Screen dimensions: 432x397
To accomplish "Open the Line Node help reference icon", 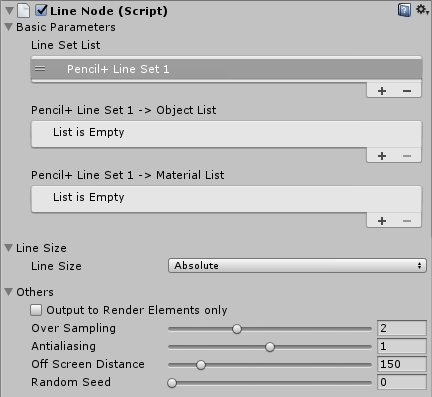I will pyautogui.click(x=404, y=10).
